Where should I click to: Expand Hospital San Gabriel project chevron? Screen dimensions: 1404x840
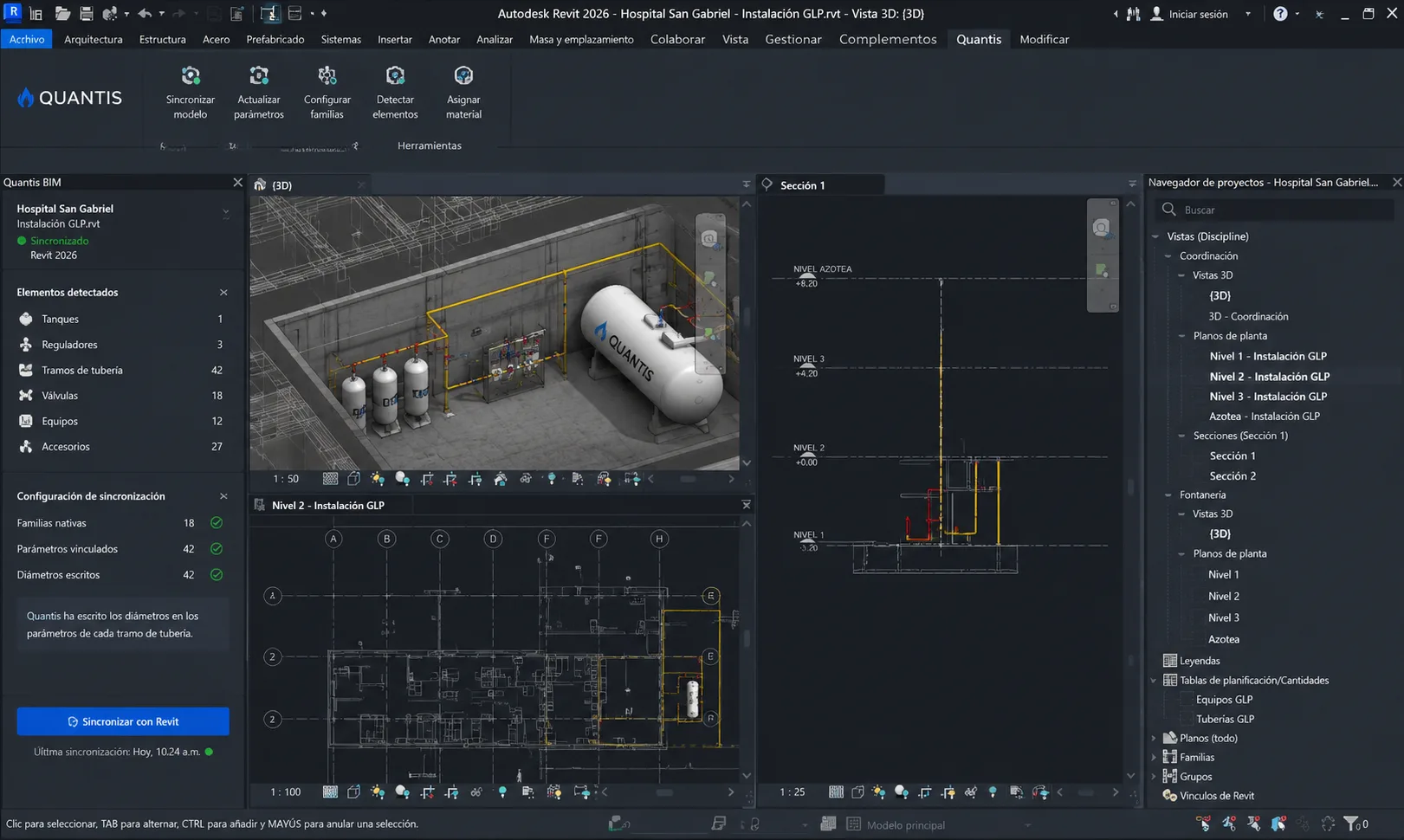click(226, 211)
